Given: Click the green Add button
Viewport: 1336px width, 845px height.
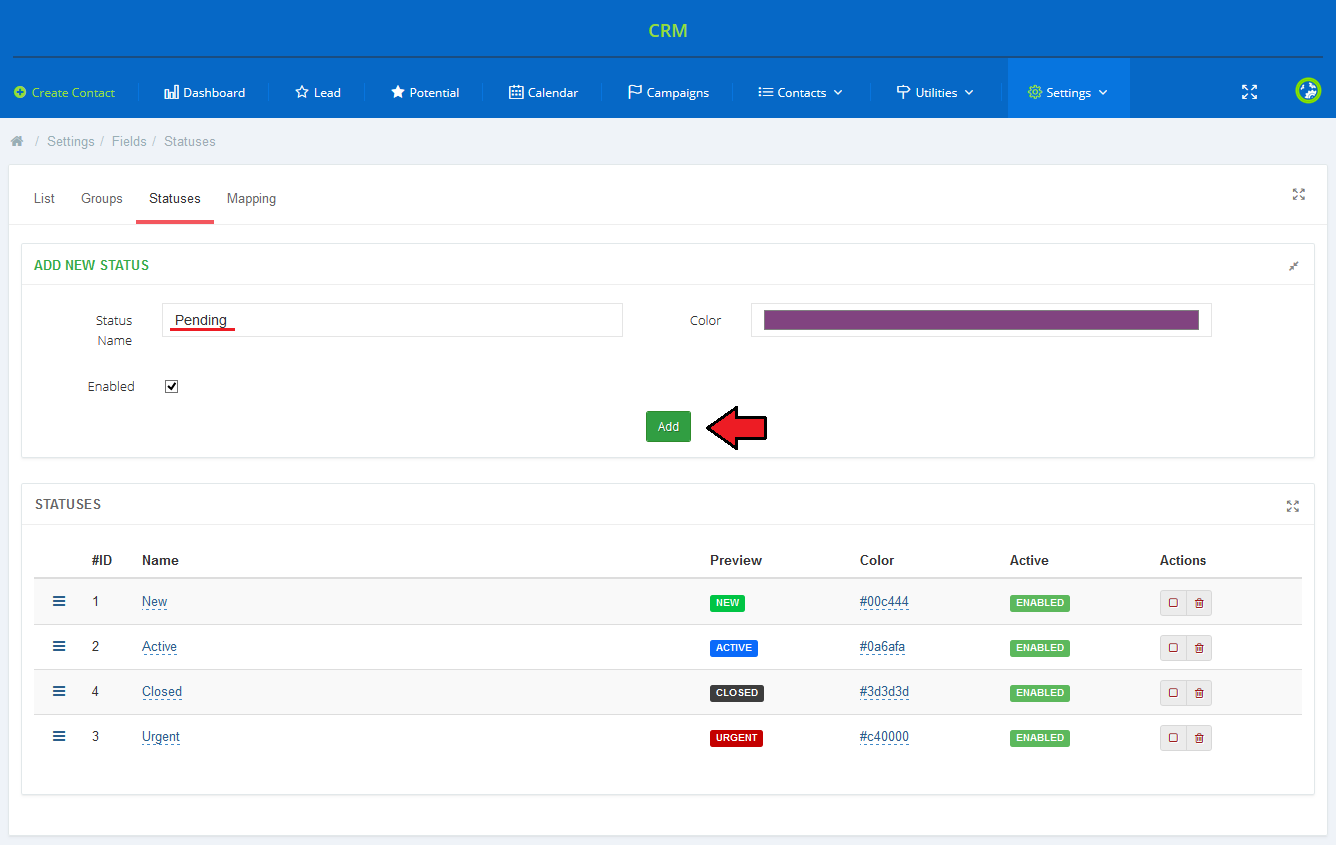Looking at the screenshot, I should (668, 426).
